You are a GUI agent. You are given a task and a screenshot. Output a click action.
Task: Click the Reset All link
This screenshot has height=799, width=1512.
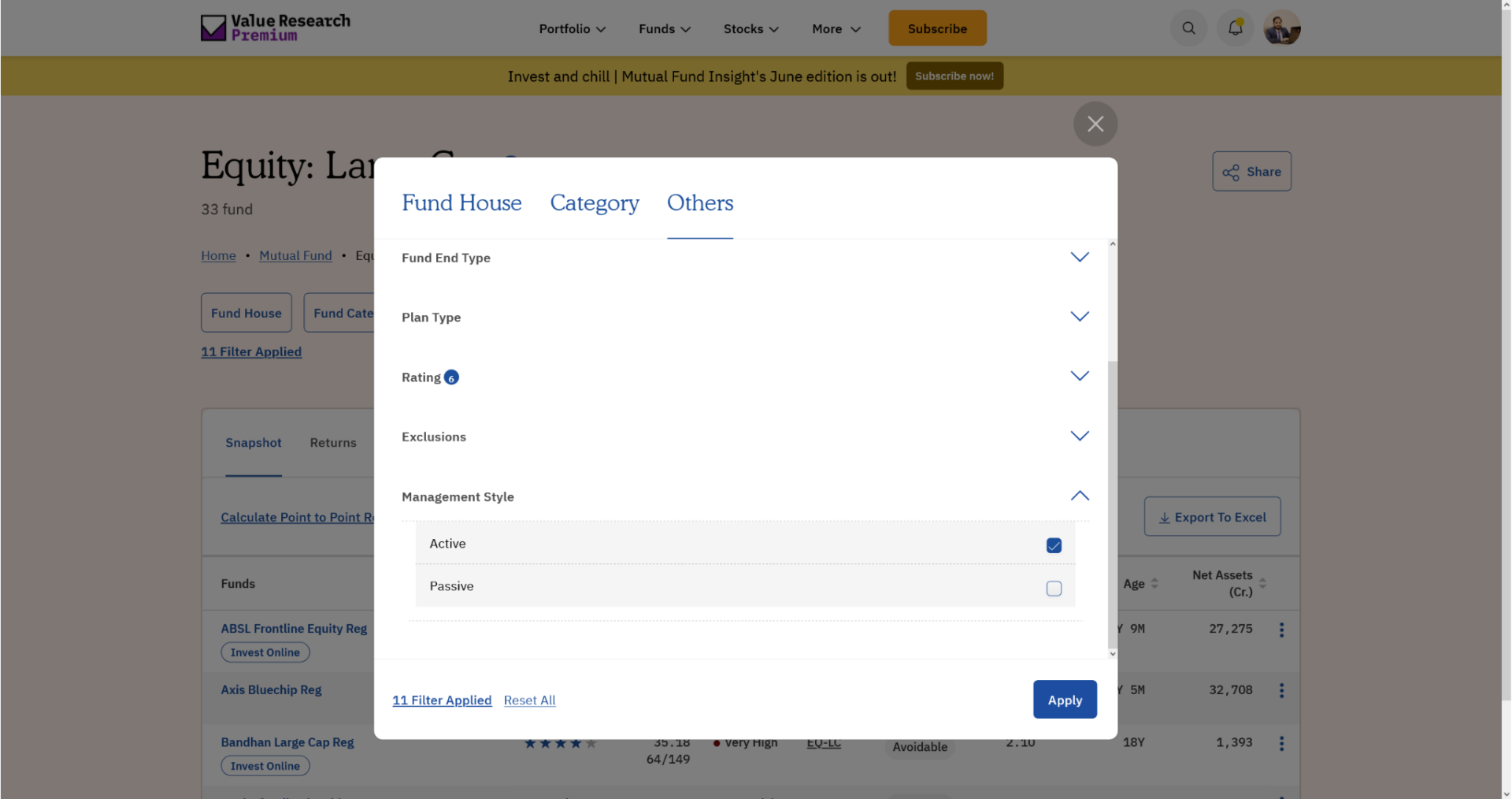[x=529, y=700]
